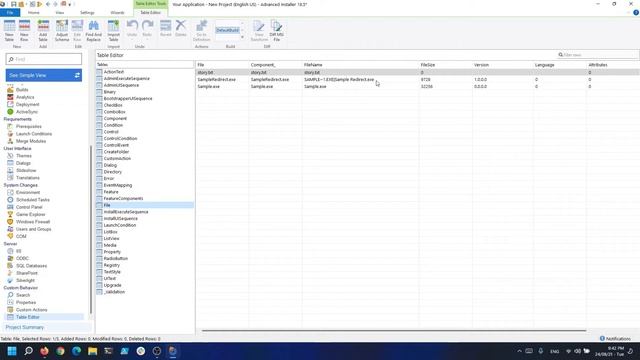Switch to the View ribbon tab
640x360 pixels.
(60, 13)
